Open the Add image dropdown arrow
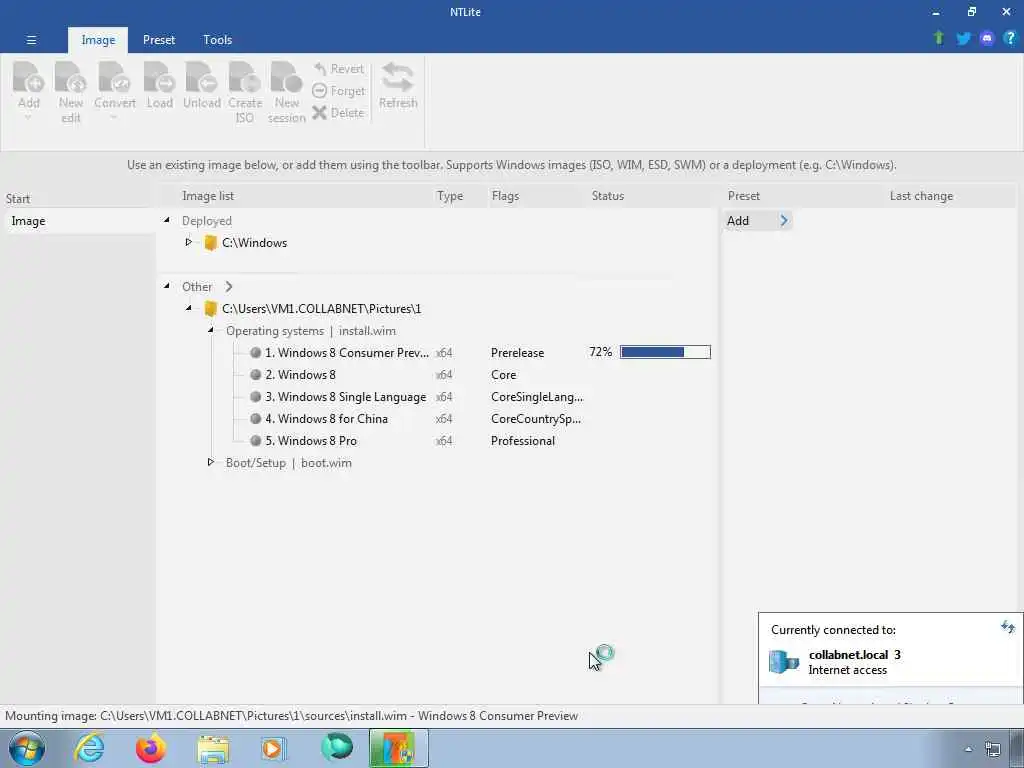 28,118
